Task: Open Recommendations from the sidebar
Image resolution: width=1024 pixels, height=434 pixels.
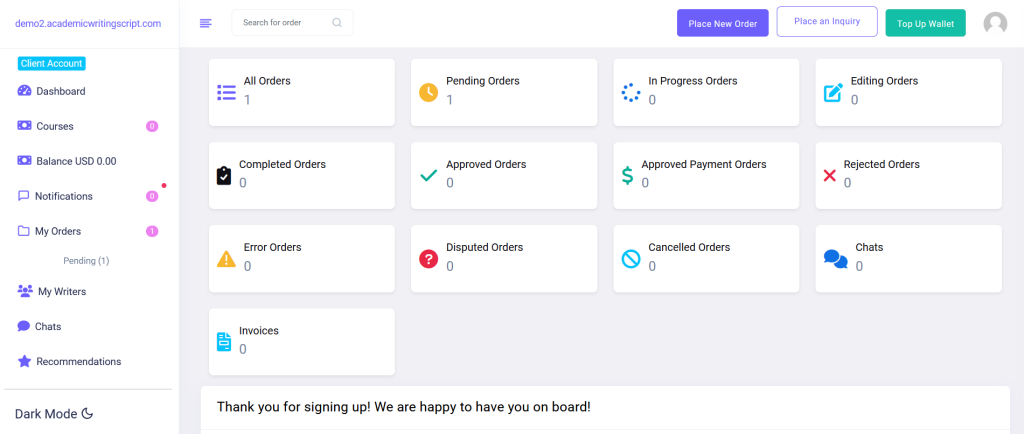Action: [x=78, y=361]
